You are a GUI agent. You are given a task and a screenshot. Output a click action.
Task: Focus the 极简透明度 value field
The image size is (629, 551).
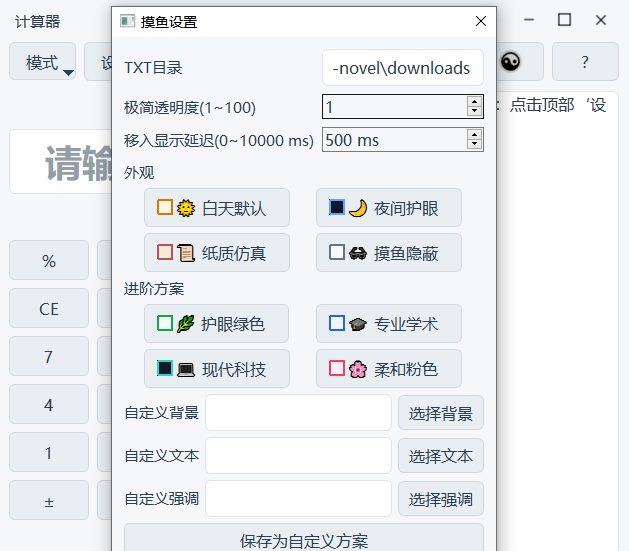tap(395, 107)
